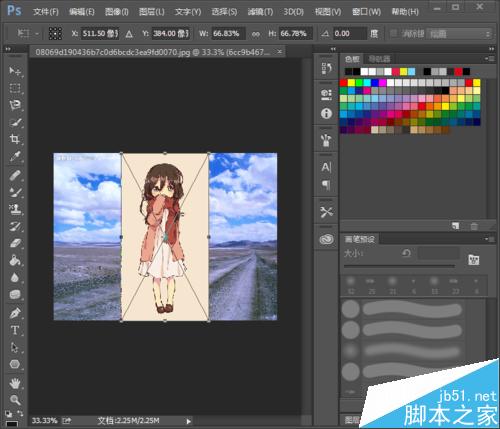This screenshot has width=500, height=429.
Task: Select the Pen tool
Action: 15,313
